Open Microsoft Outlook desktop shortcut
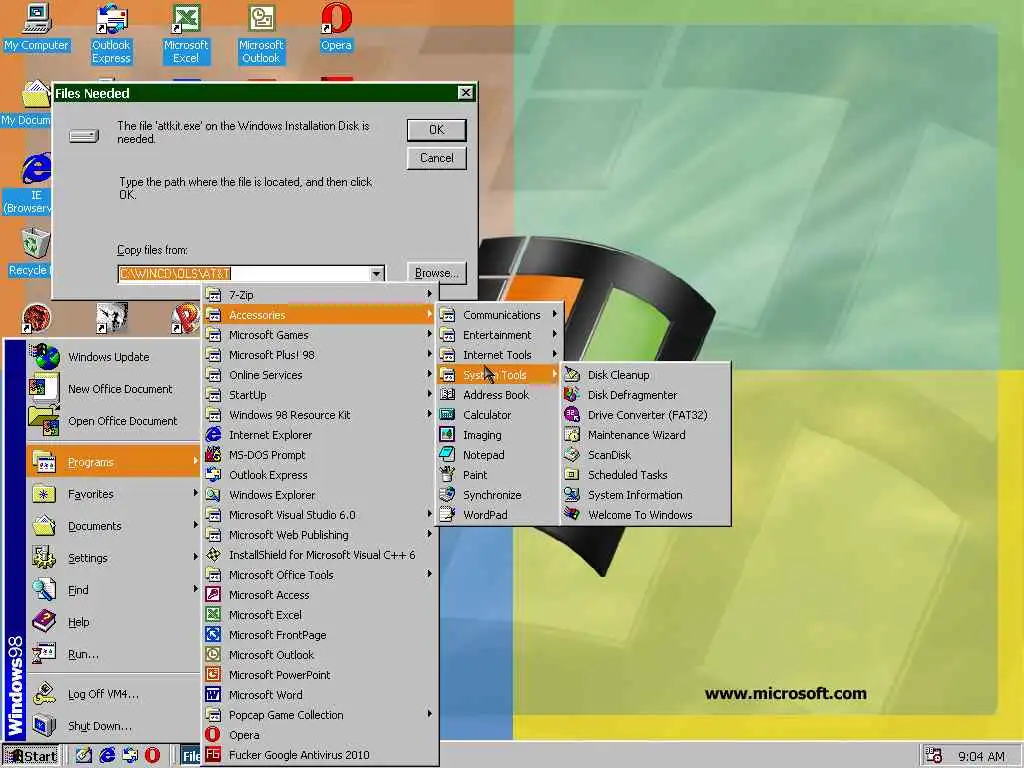Screen dimensions: 1024x768 tap(261, 34)
